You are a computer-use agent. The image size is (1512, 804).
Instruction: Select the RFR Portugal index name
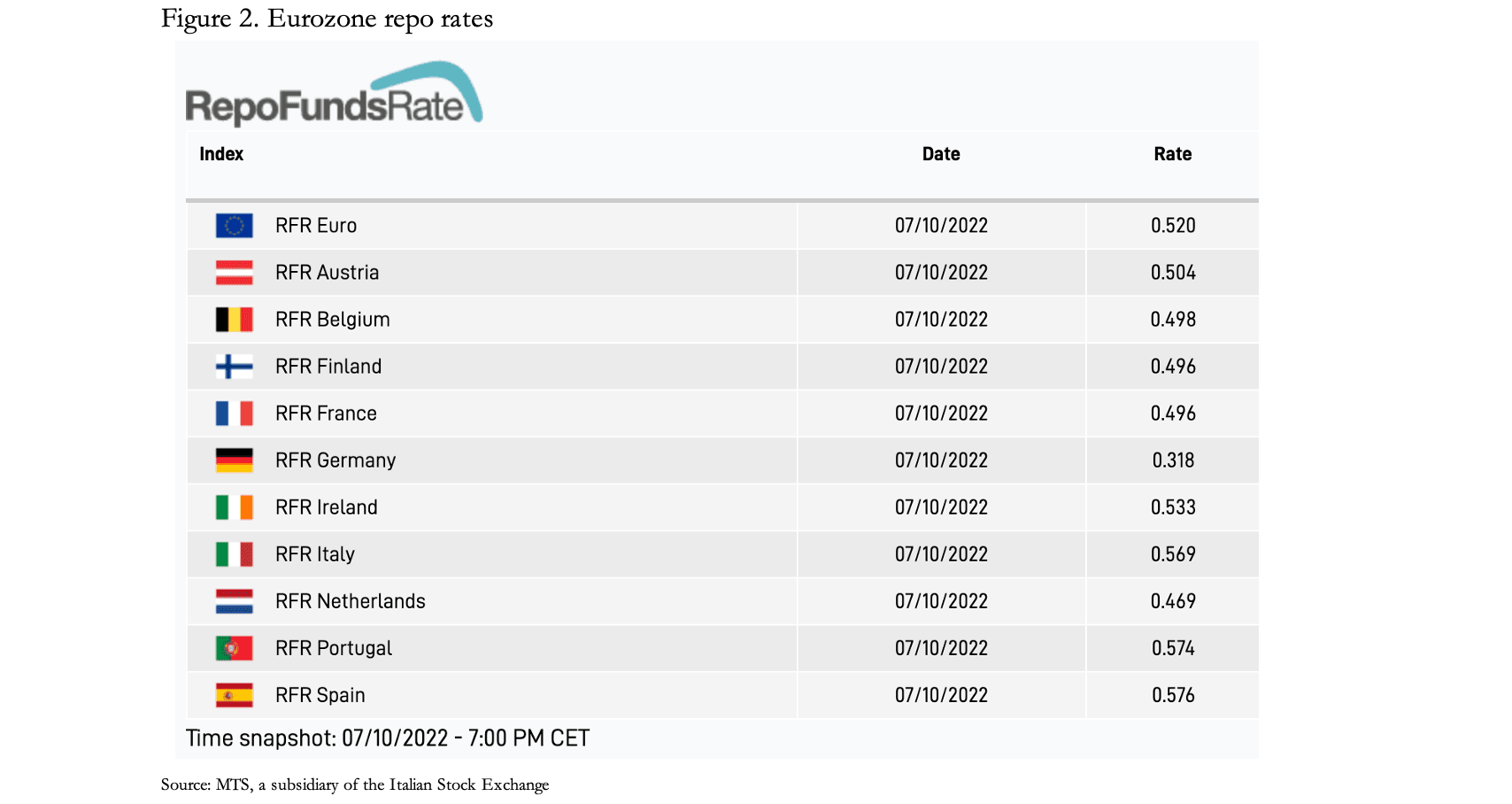[x=334, y=648]
